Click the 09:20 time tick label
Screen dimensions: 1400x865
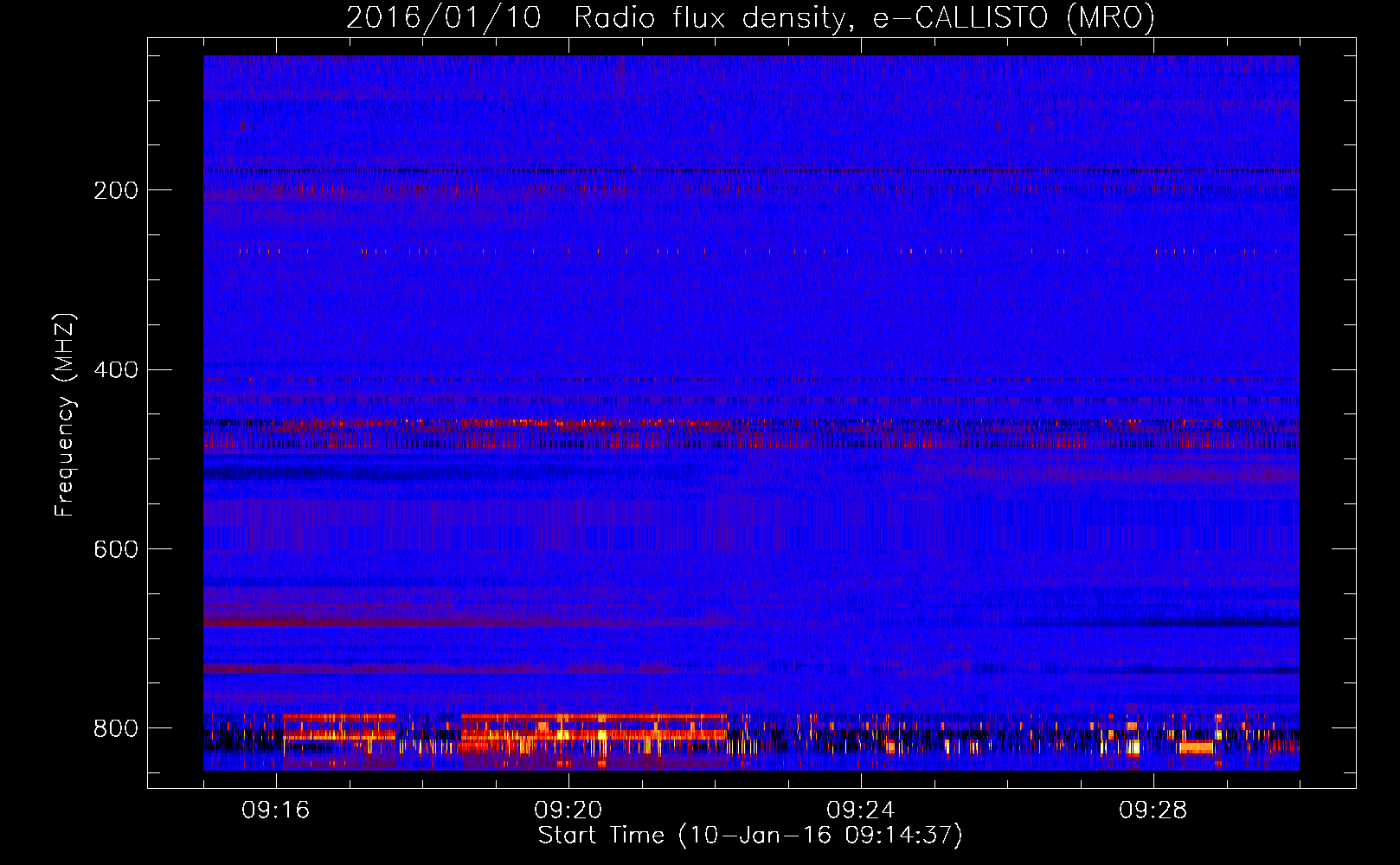[x=568, y=811]
